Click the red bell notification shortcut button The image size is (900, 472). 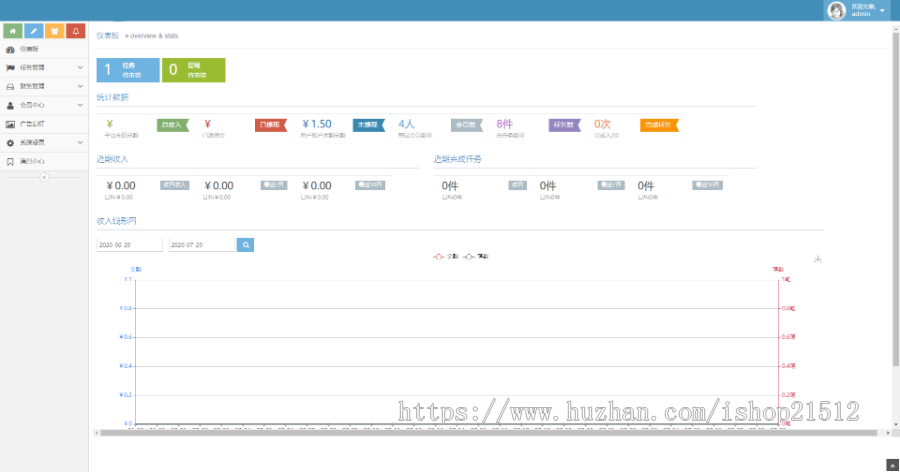point(75,31)
